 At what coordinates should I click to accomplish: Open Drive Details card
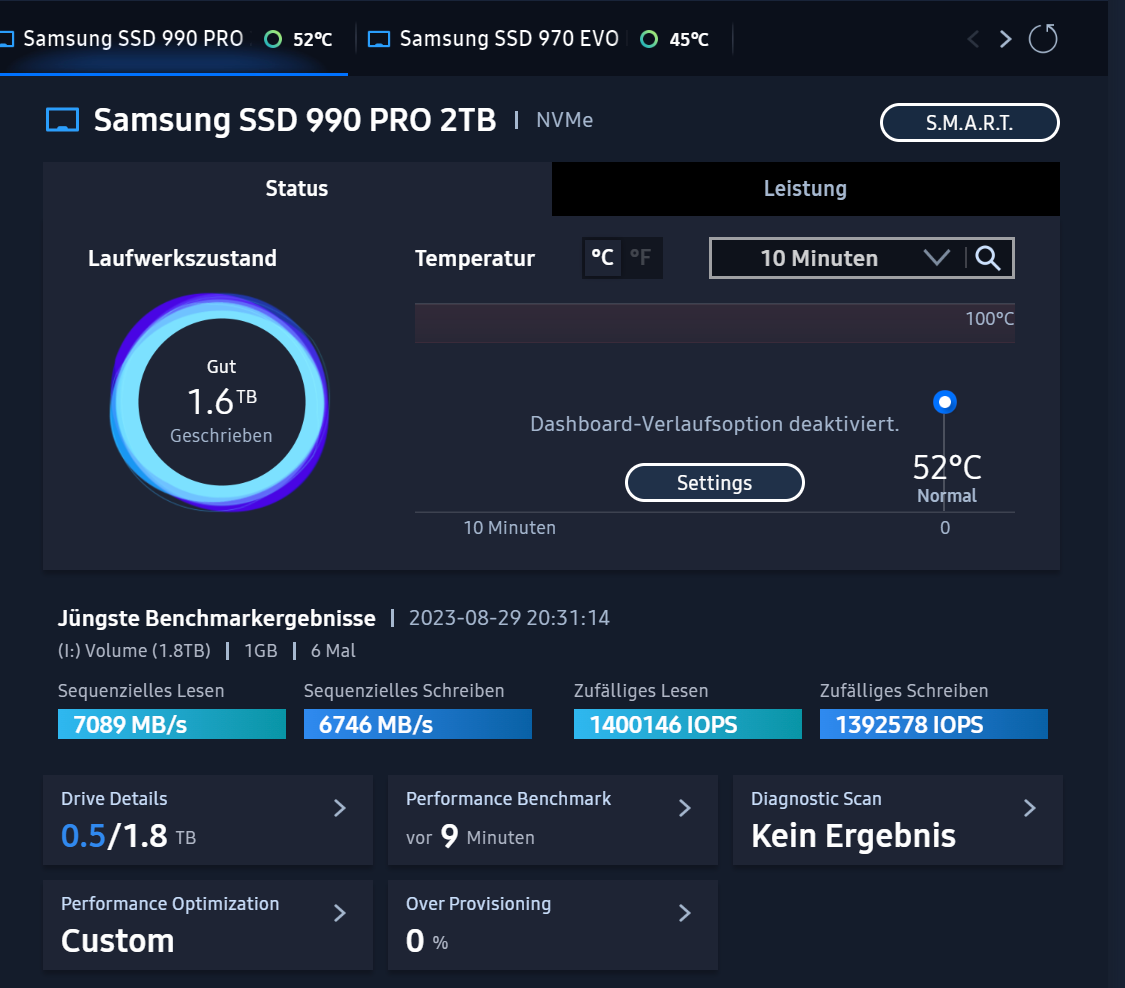pos(208,819)
